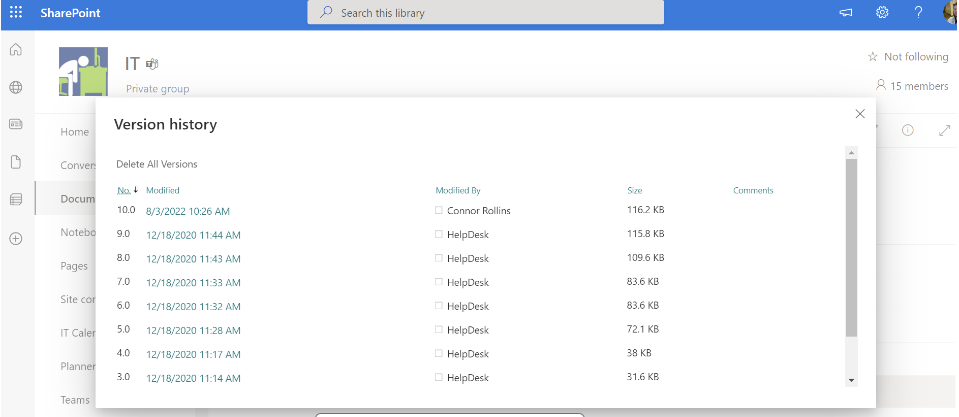The height and width of the screenshot is (417, 959).
Task: Click presence box for version 5.0 HelpDesk
Action: [439, 330]
